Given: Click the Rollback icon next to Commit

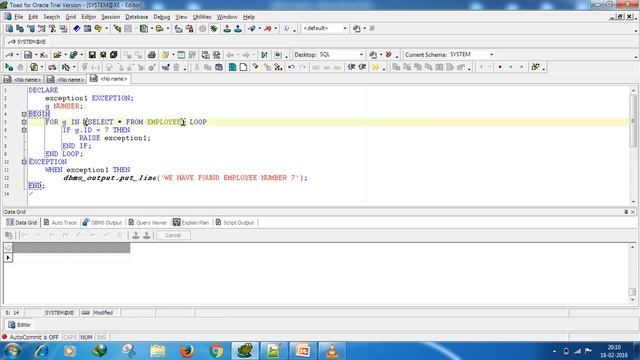Looking at the screenshot, I should pyautogui.click(x=238, y=29).
